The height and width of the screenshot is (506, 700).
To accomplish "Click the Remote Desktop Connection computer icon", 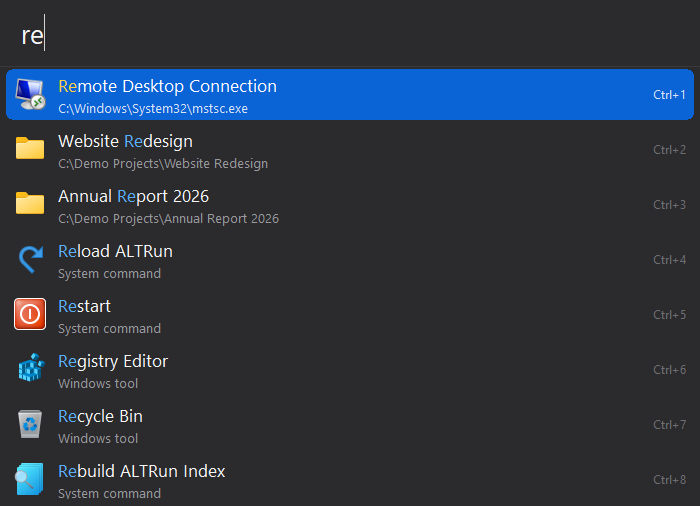I will (x=30, y=94).
